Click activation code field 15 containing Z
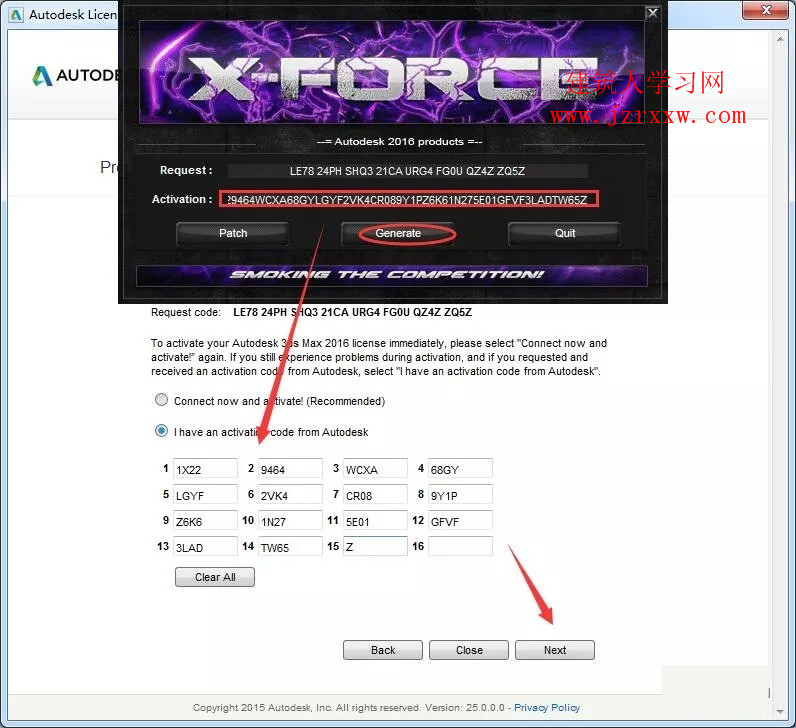The height and width of the screenshot is (728, 796). pos(375,546)
